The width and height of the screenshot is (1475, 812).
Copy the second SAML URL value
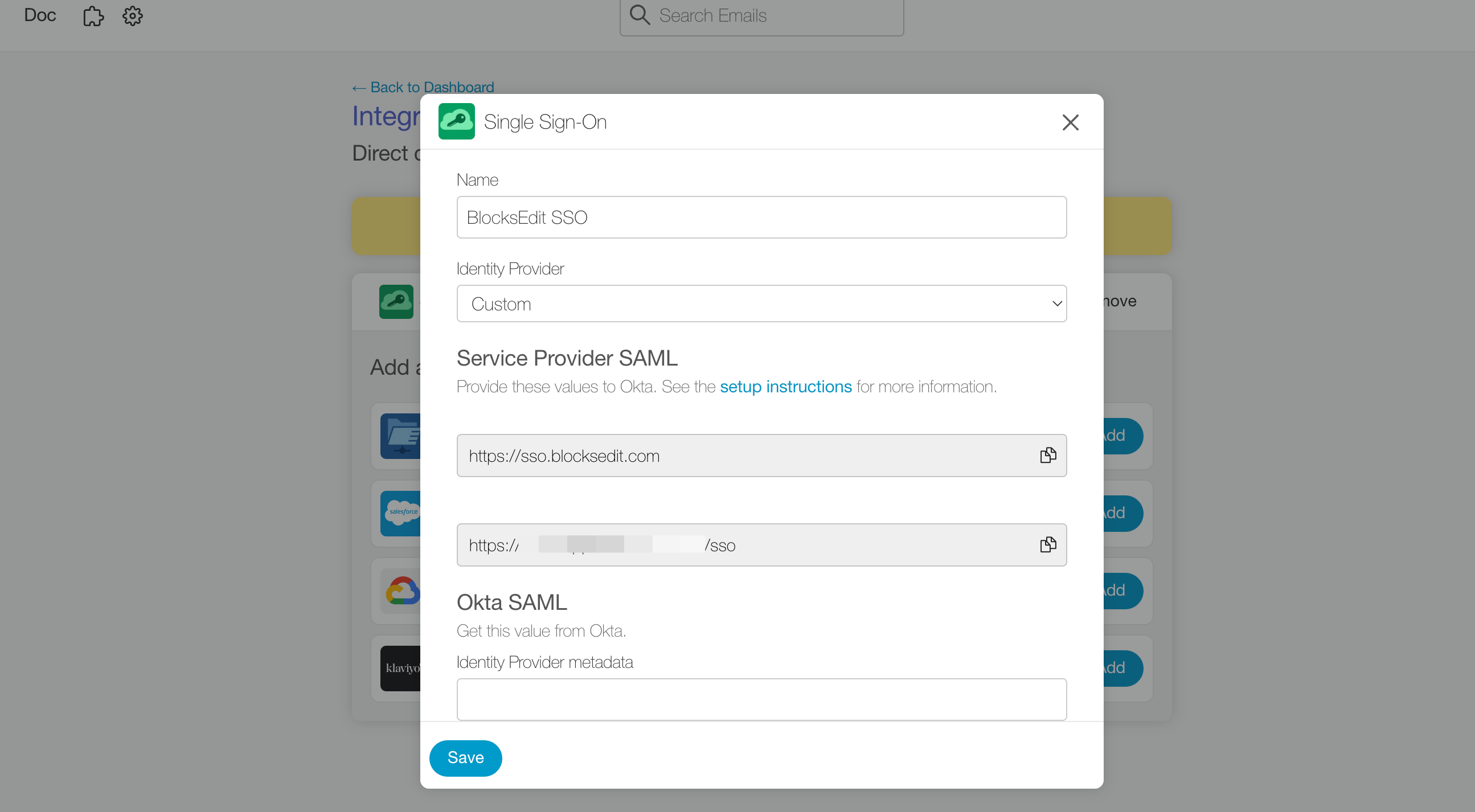[x=1047, y=544]
